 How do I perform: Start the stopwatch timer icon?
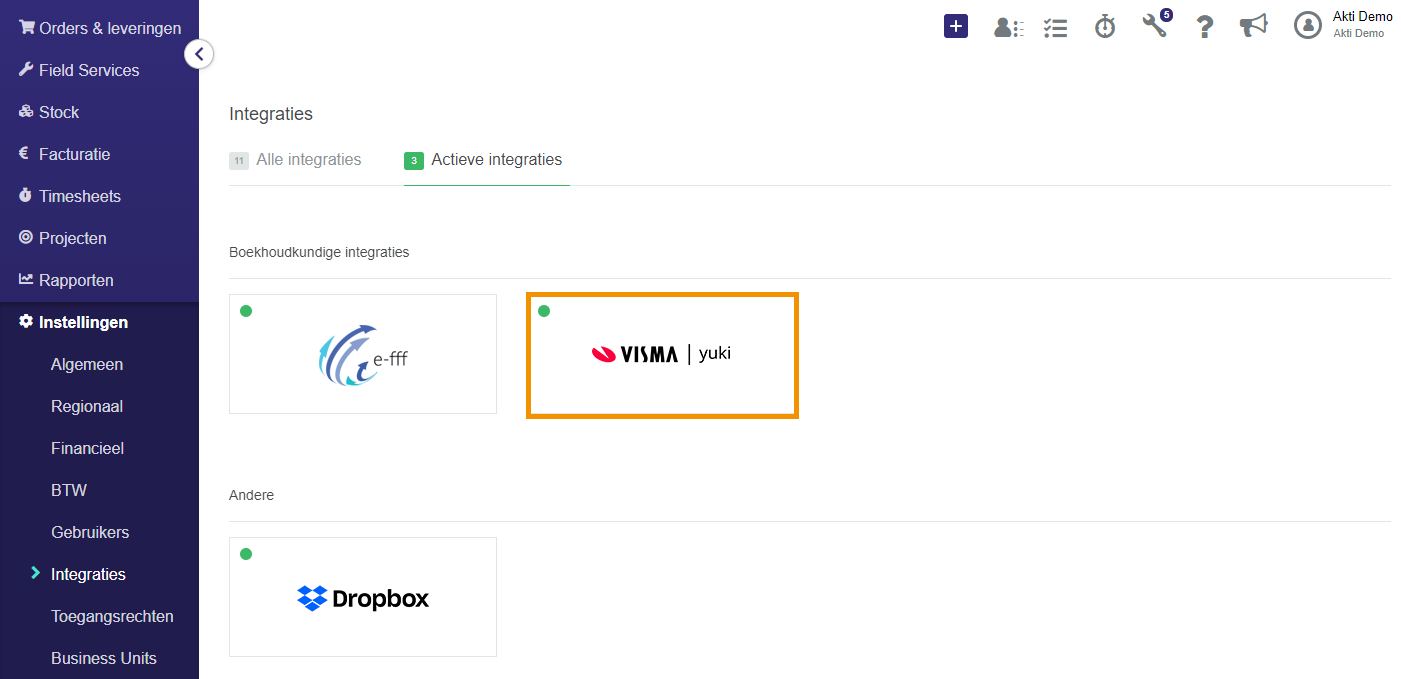point(1105,27)
